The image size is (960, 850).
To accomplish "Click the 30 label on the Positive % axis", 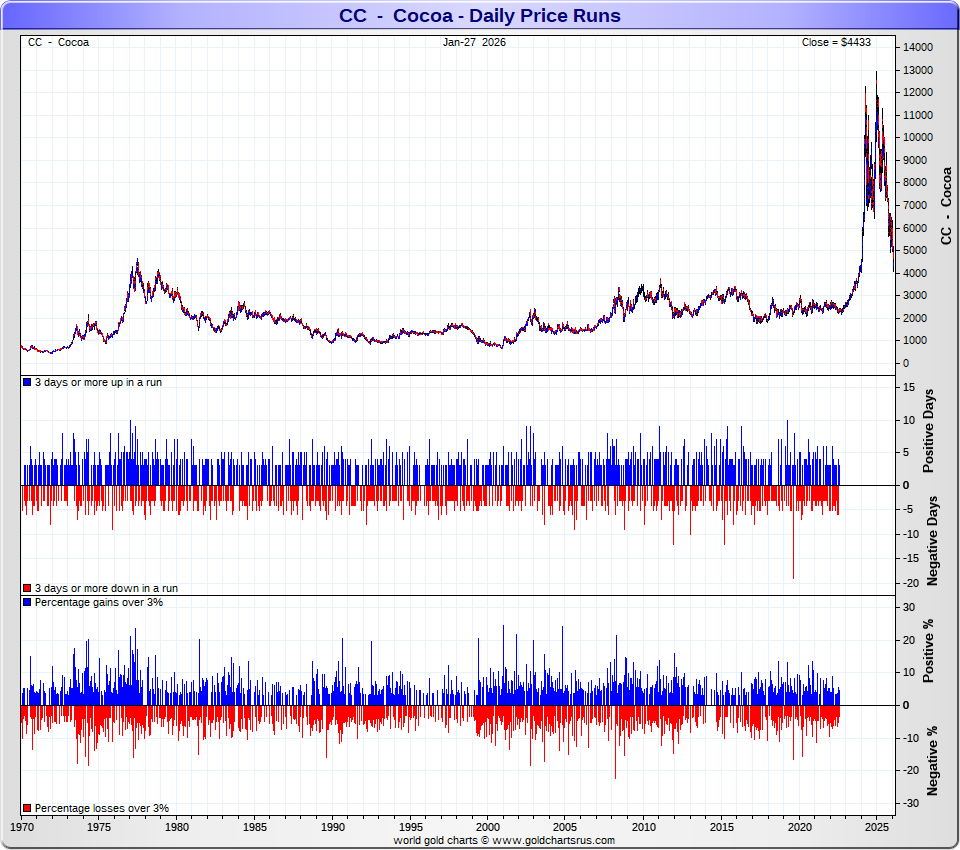I will tap(909, 607).
